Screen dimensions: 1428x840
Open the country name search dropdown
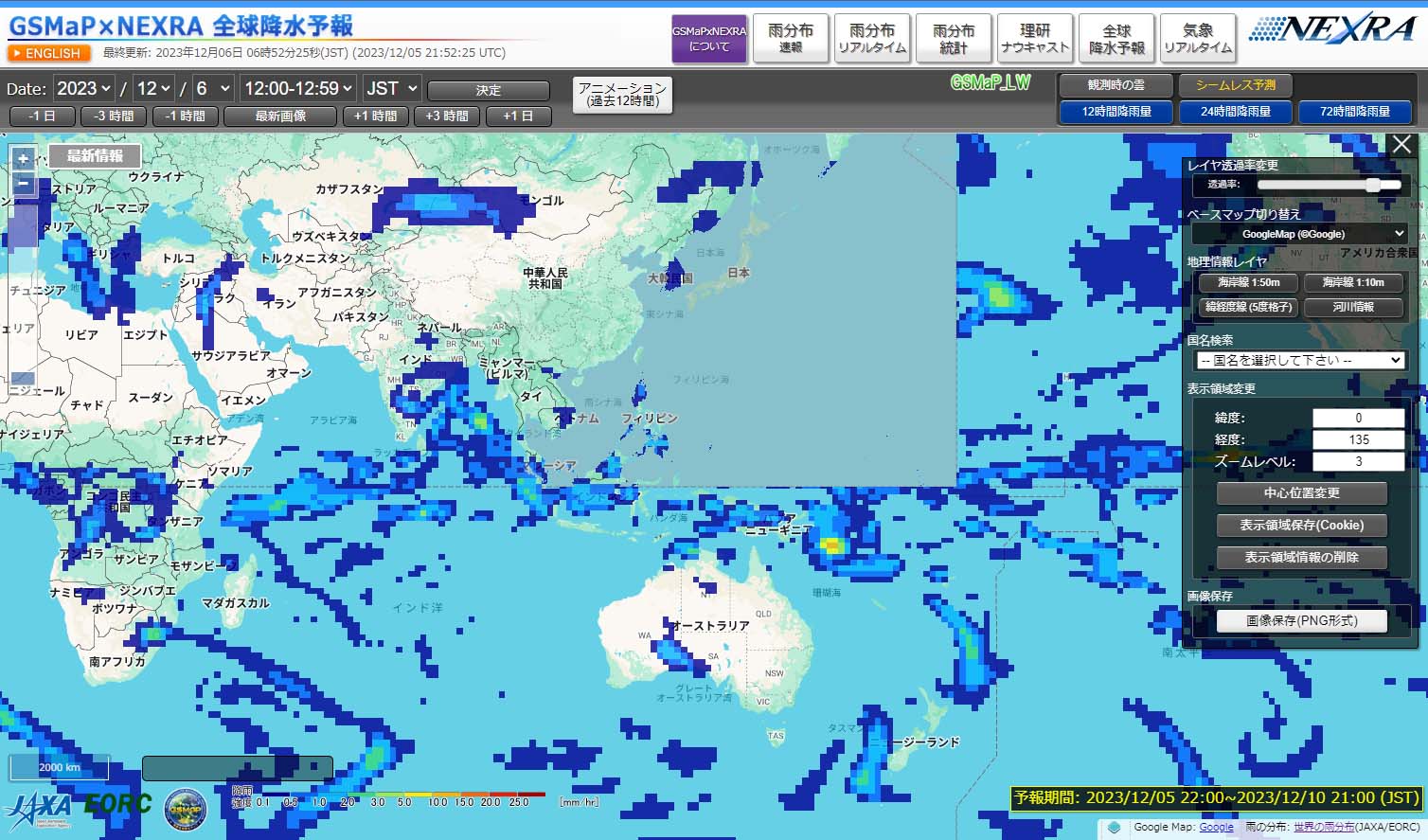tap(1299, 360)
